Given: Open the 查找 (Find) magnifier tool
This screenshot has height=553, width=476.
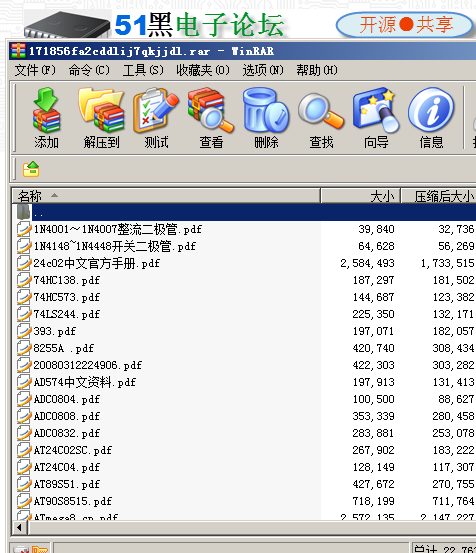Looking at the screenshot, I should click(x=321, y=118).
